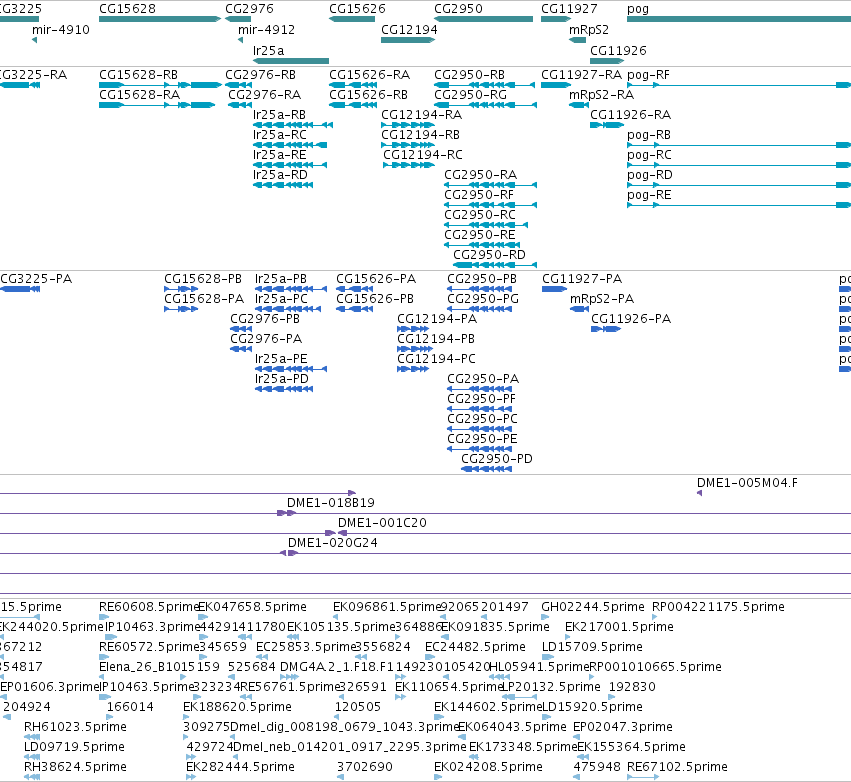Select protein CG3225-PA
Viewport: 851px width, 782px height.
click(36, 278)
